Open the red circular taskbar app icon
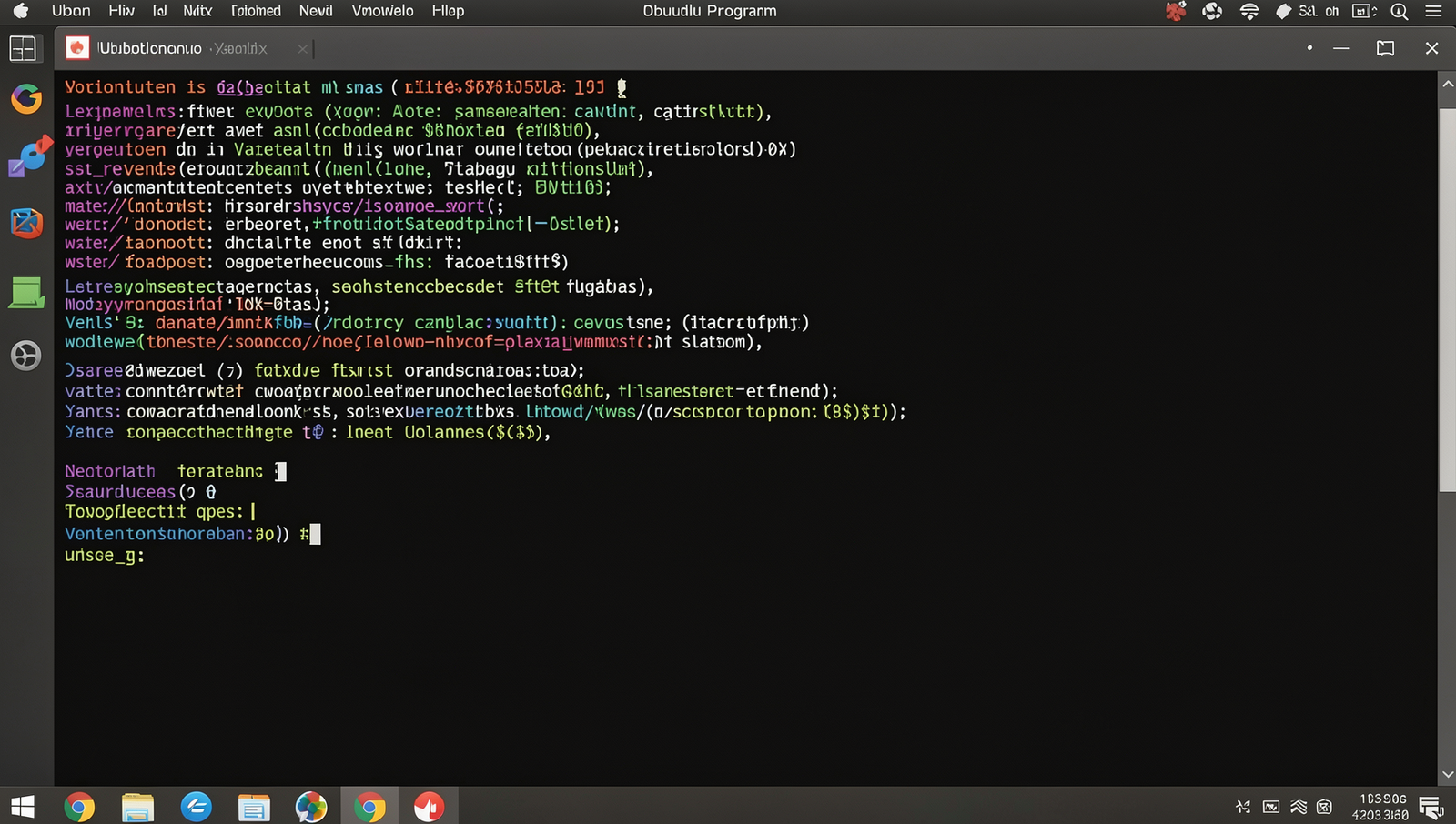1456x824 pixels. click(x=429, y=807)
